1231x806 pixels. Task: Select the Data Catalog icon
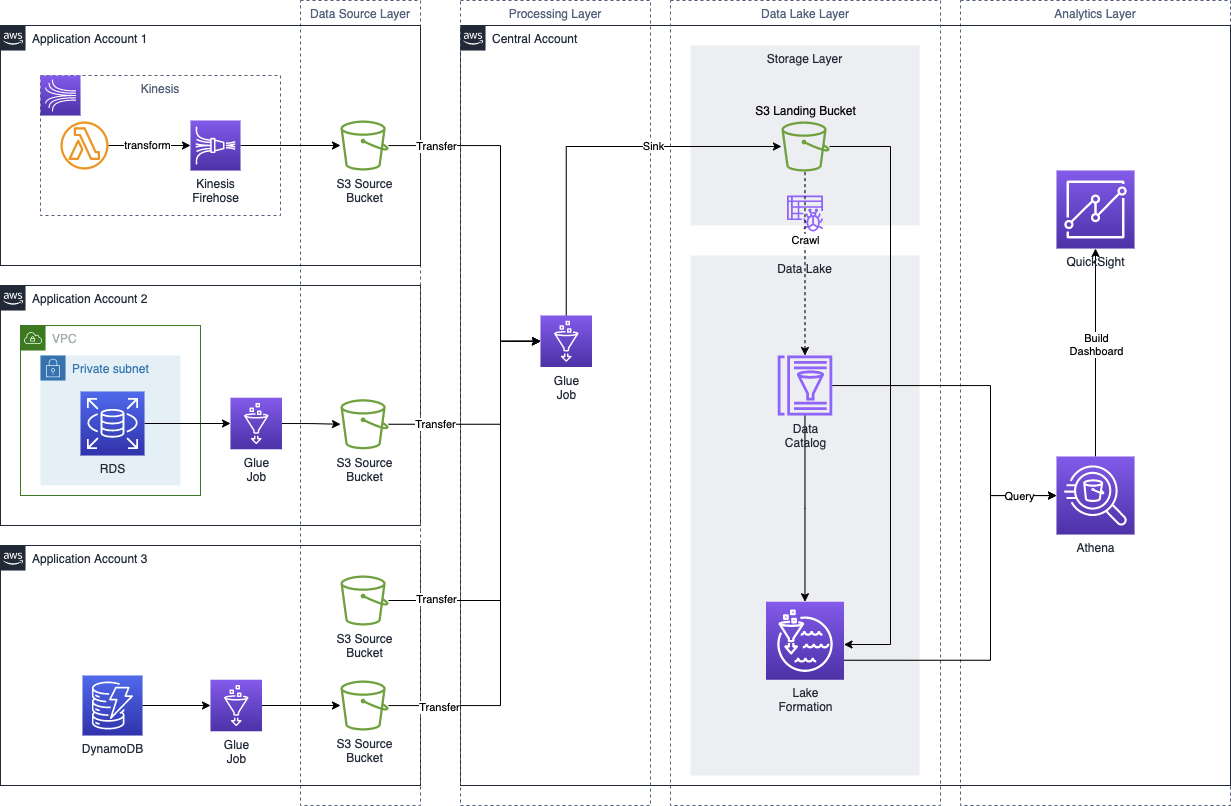pyautogui.click(x=805, y=385)
